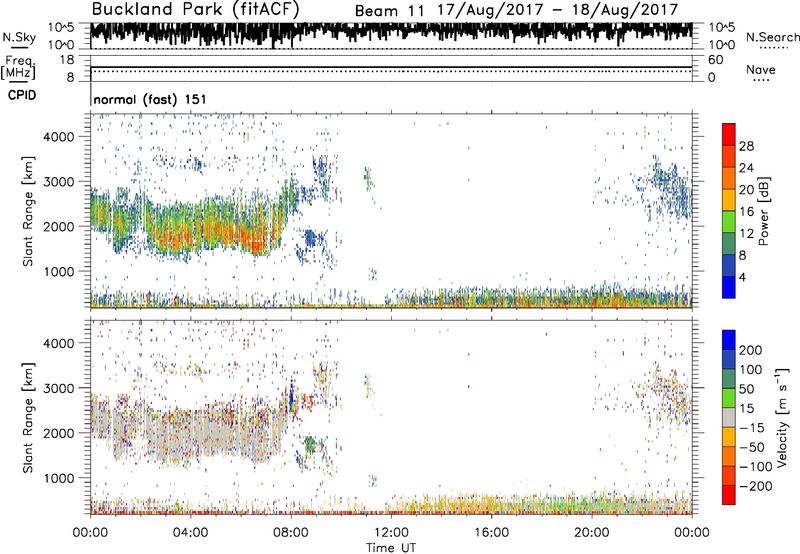Click the '16' tick on Power colorbar
This screenshot has height=554, width=800.
coord(746,212)
